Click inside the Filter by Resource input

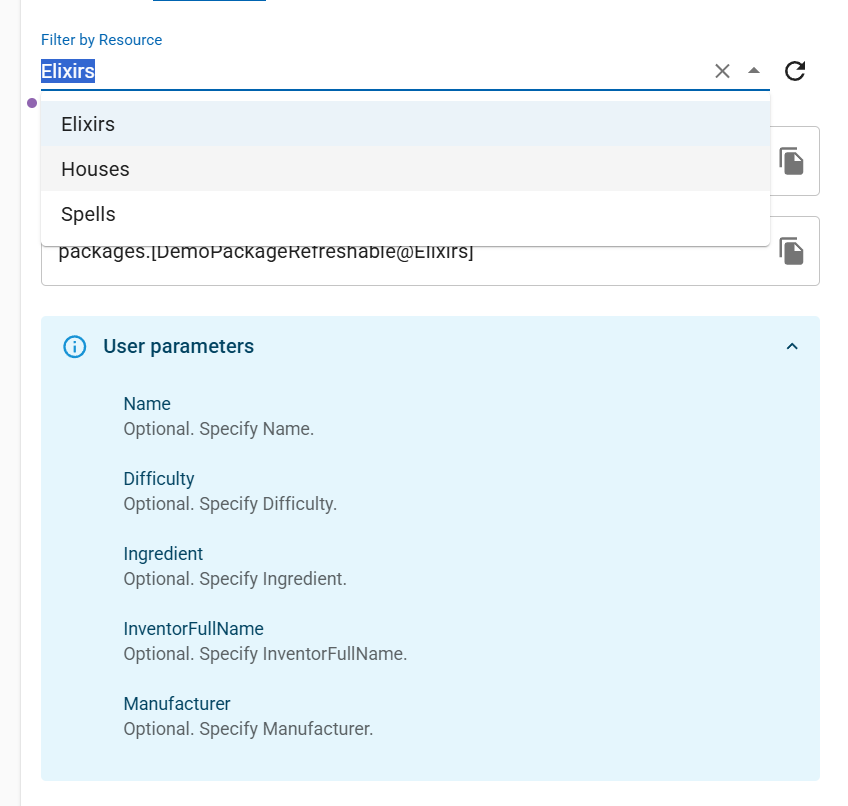pos(370,72)
